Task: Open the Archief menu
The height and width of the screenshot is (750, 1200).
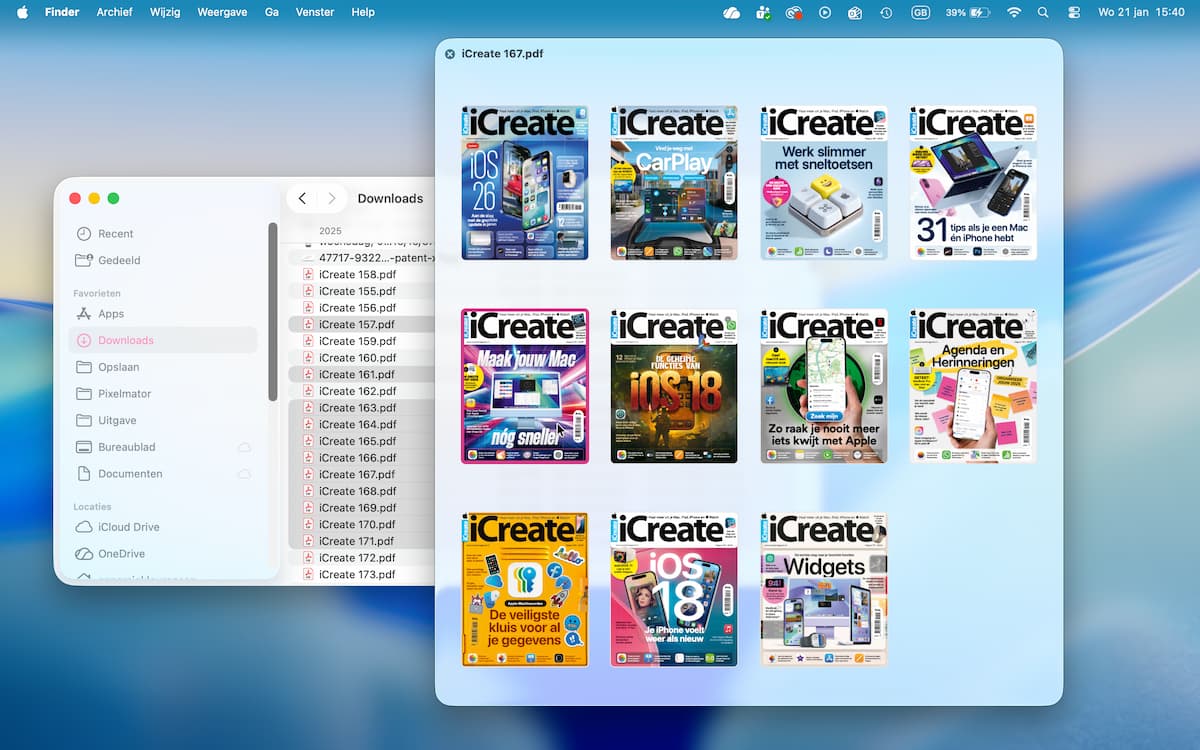Action: (x=114, y=12)
